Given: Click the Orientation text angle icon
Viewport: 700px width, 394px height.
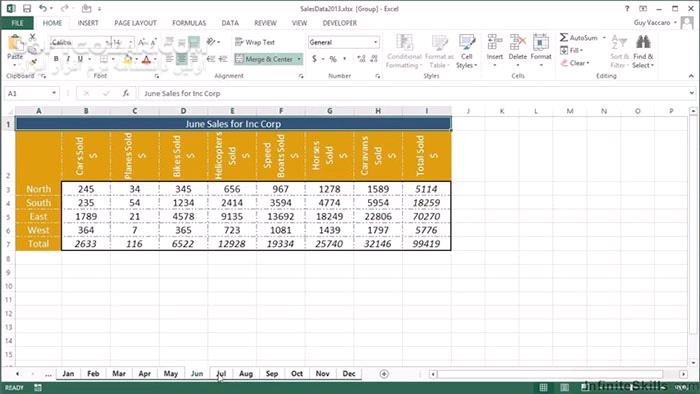Looking at the screenshot, I should click(x=211, y=42).
